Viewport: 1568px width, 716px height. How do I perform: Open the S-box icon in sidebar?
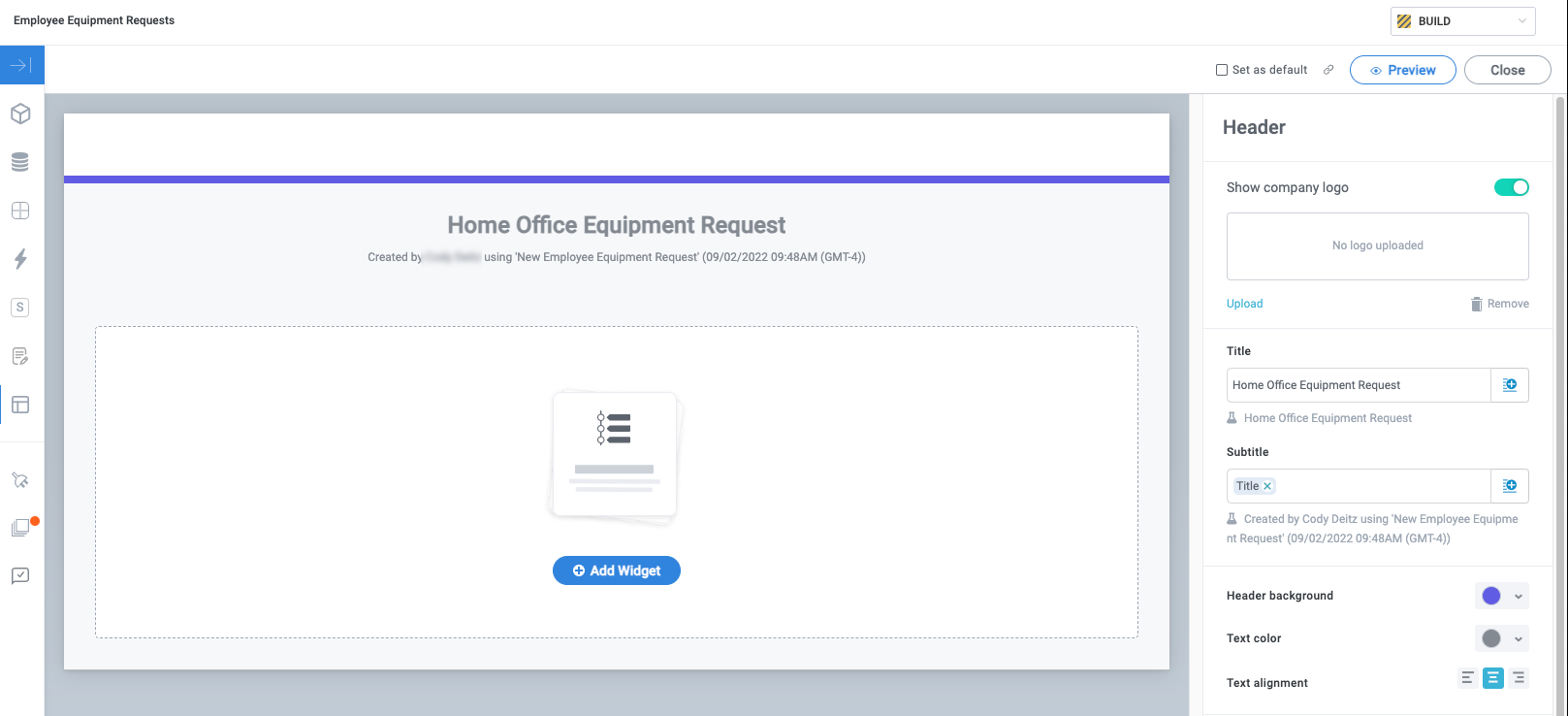[20, 308]
